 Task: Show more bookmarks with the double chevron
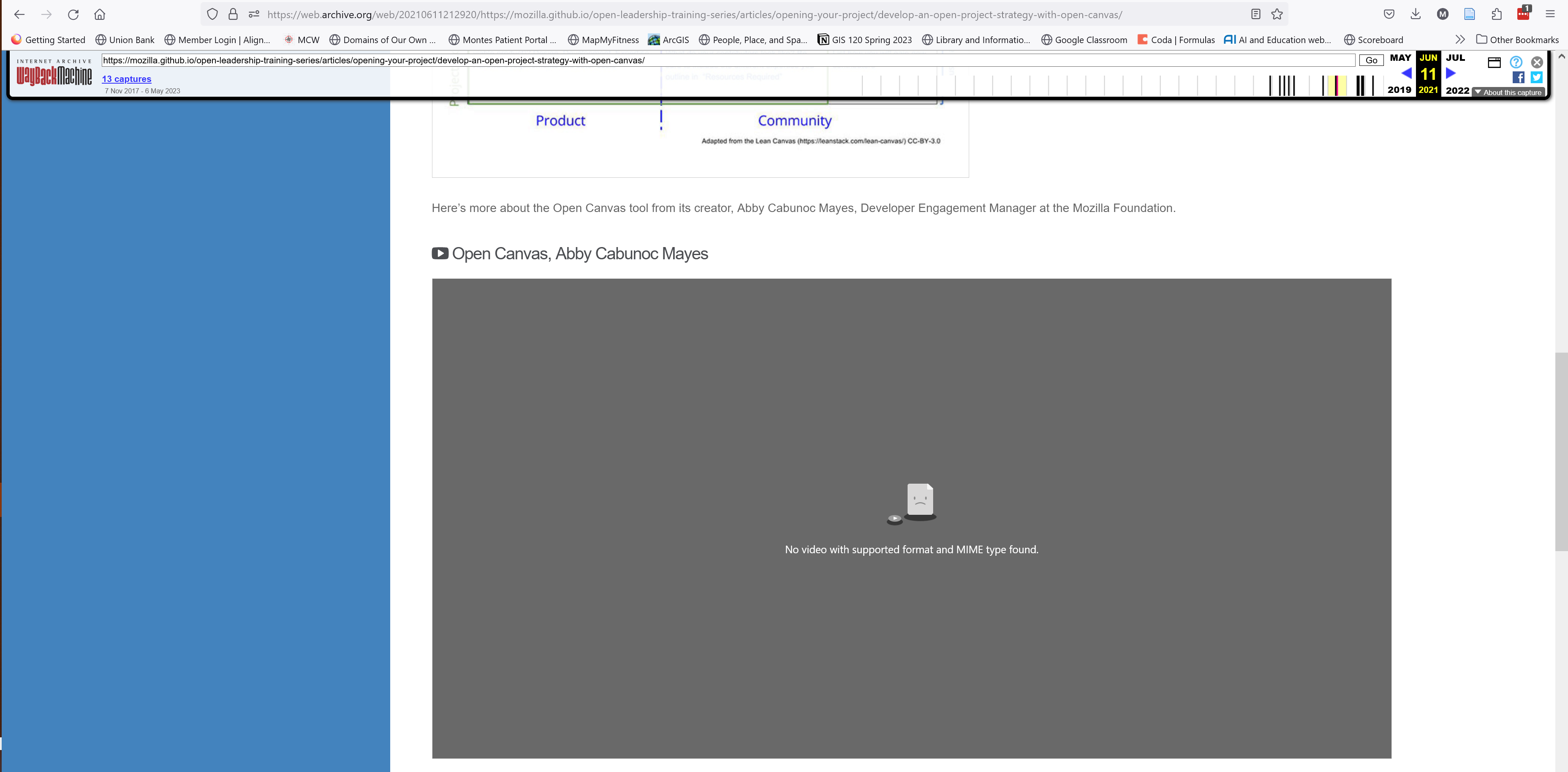pos(1459,40)
